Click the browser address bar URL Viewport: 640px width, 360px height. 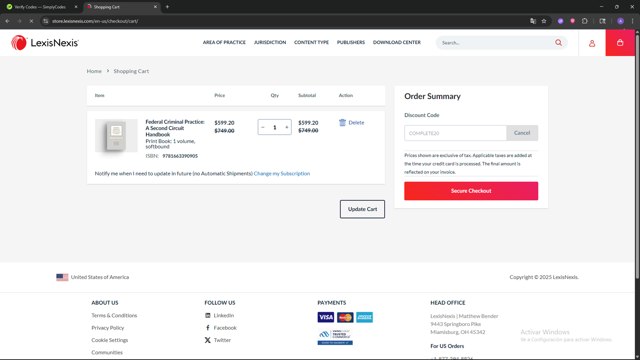click(x=95, y=21)
